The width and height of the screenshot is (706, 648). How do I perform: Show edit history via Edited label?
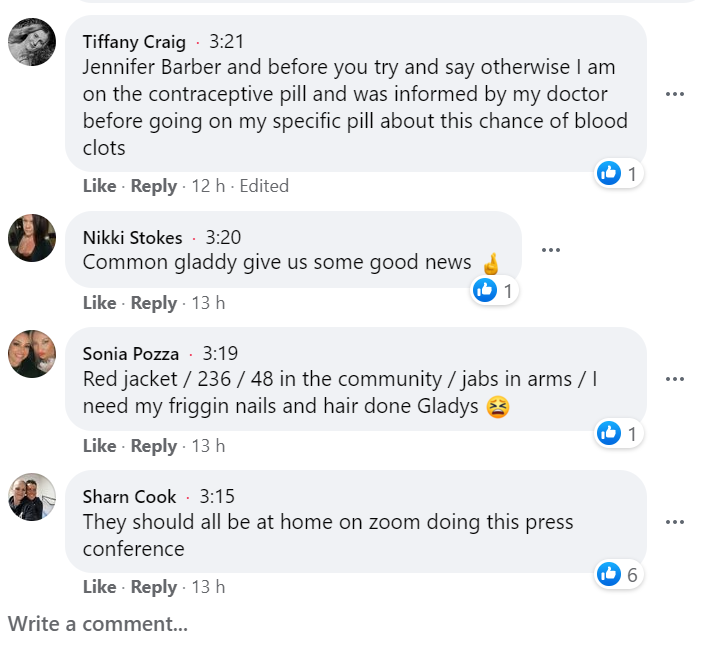click(x=264, y=186)
